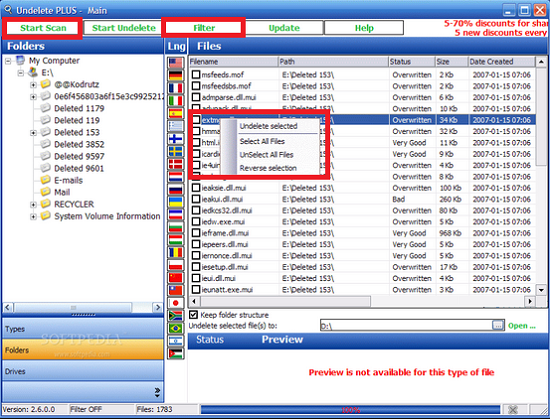Switch language using the Chinese flag
The image size is (550, 419).
175,278
